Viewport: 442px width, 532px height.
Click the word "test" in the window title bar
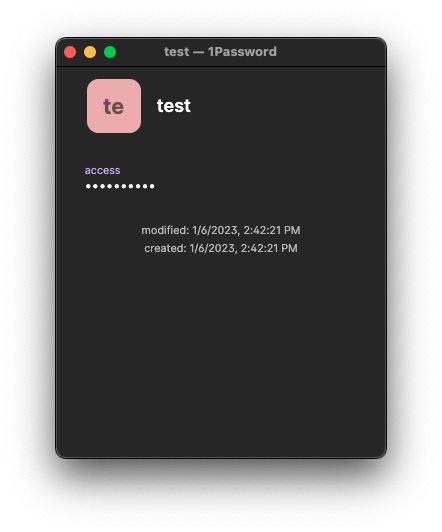176,52
